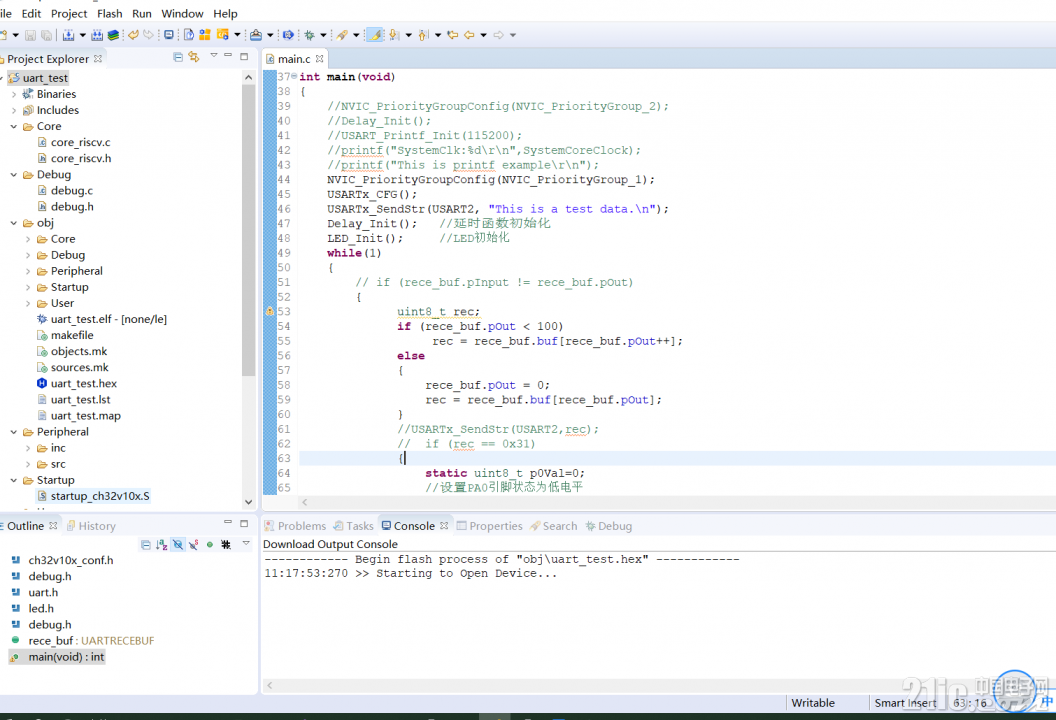This screenshot has height=720, width=1056.
Task: Minimize the Project Explorer panel
Action: point(228,55)
